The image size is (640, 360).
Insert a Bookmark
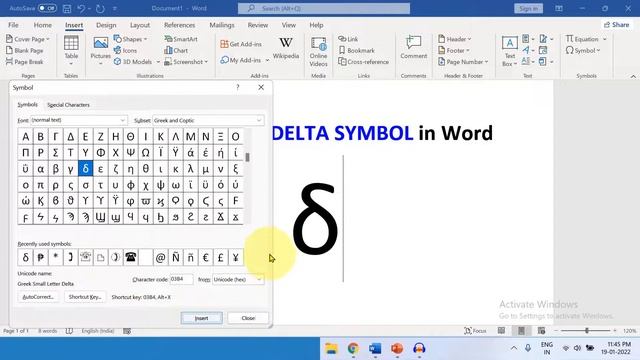pyautogui.click(x=357, y=50)
